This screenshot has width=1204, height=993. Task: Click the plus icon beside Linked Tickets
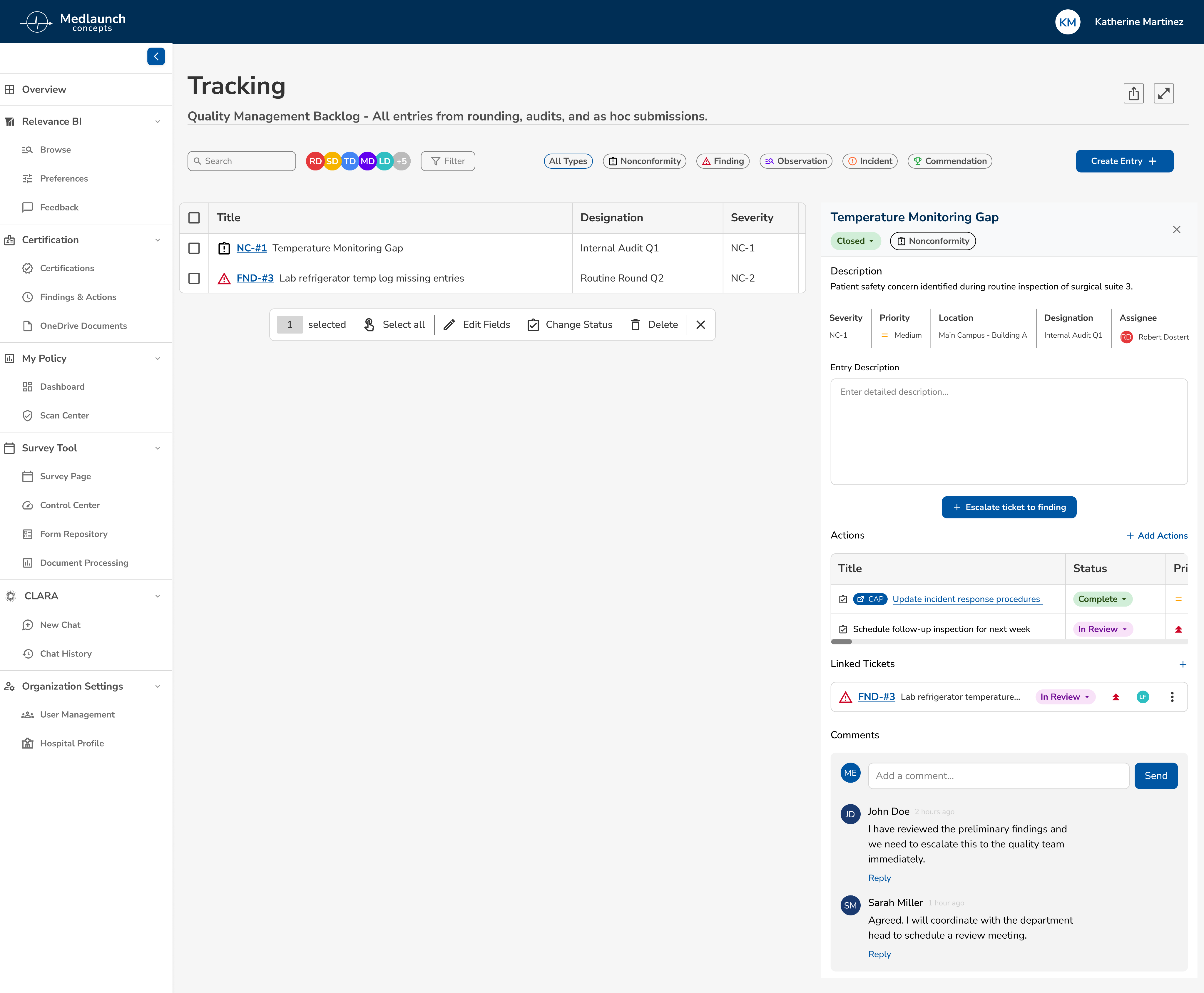coord(1182,664)
